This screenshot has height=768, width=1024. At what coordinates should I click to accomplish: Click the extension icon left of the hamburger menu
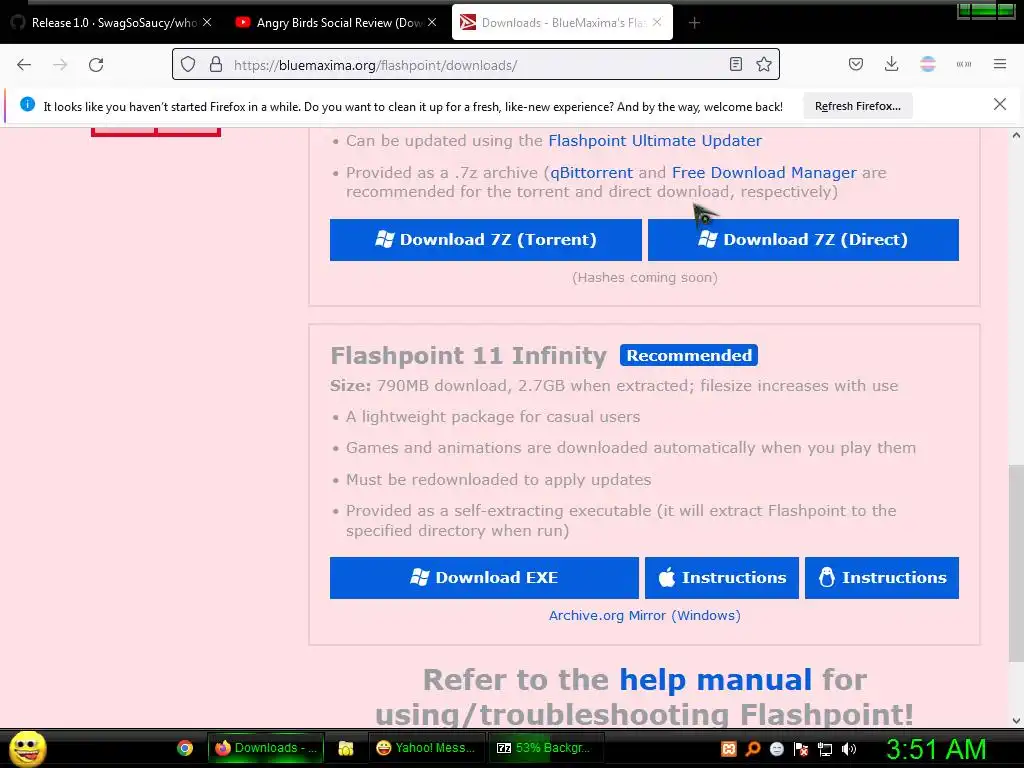click(x=963, y=65)
